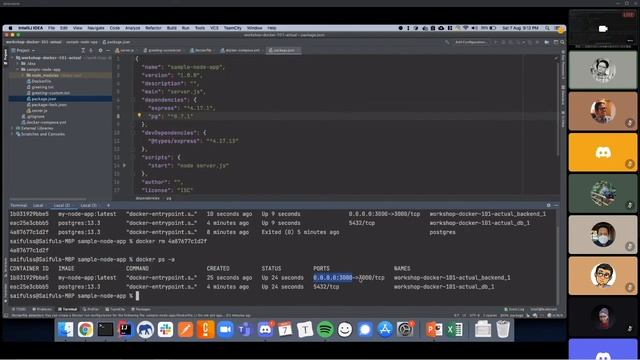Click the IntelliJ IDEA Dock icon
Image resolution: width=640 pixels, height=360 pixels.
pyautogui.click(x=125, y=329)
